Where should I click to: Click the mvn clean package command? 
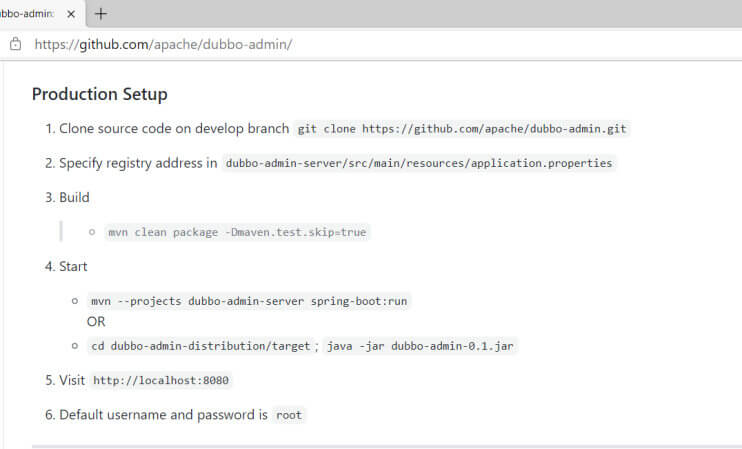[x=237, y=232]
